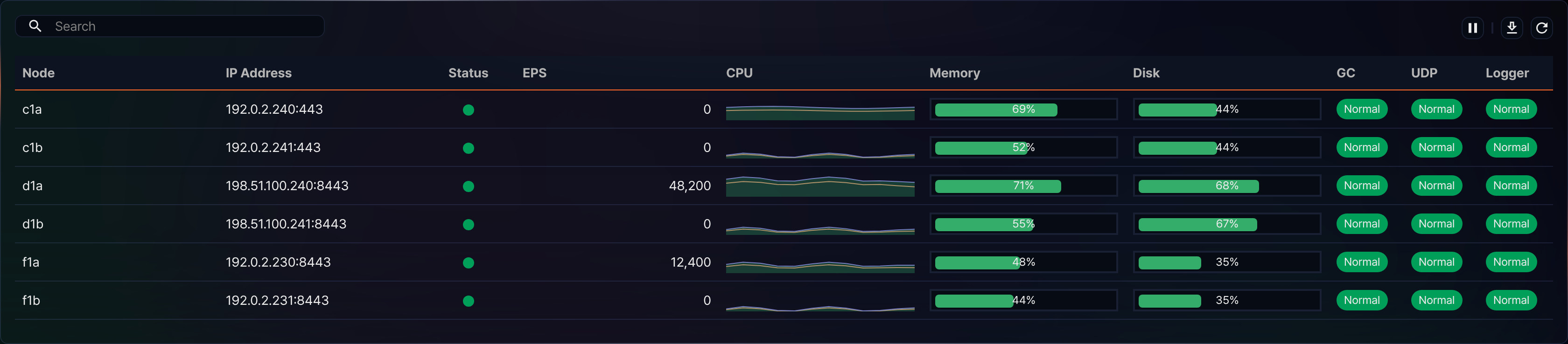Click the UDP column header
Screen dimensions: 1568x344
[1424, 73]
